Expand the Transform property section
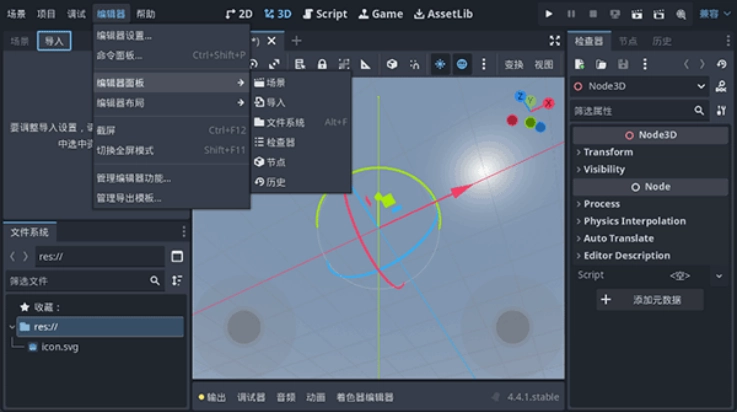Screen dimensions: 737x412 [x=608, y=152]
